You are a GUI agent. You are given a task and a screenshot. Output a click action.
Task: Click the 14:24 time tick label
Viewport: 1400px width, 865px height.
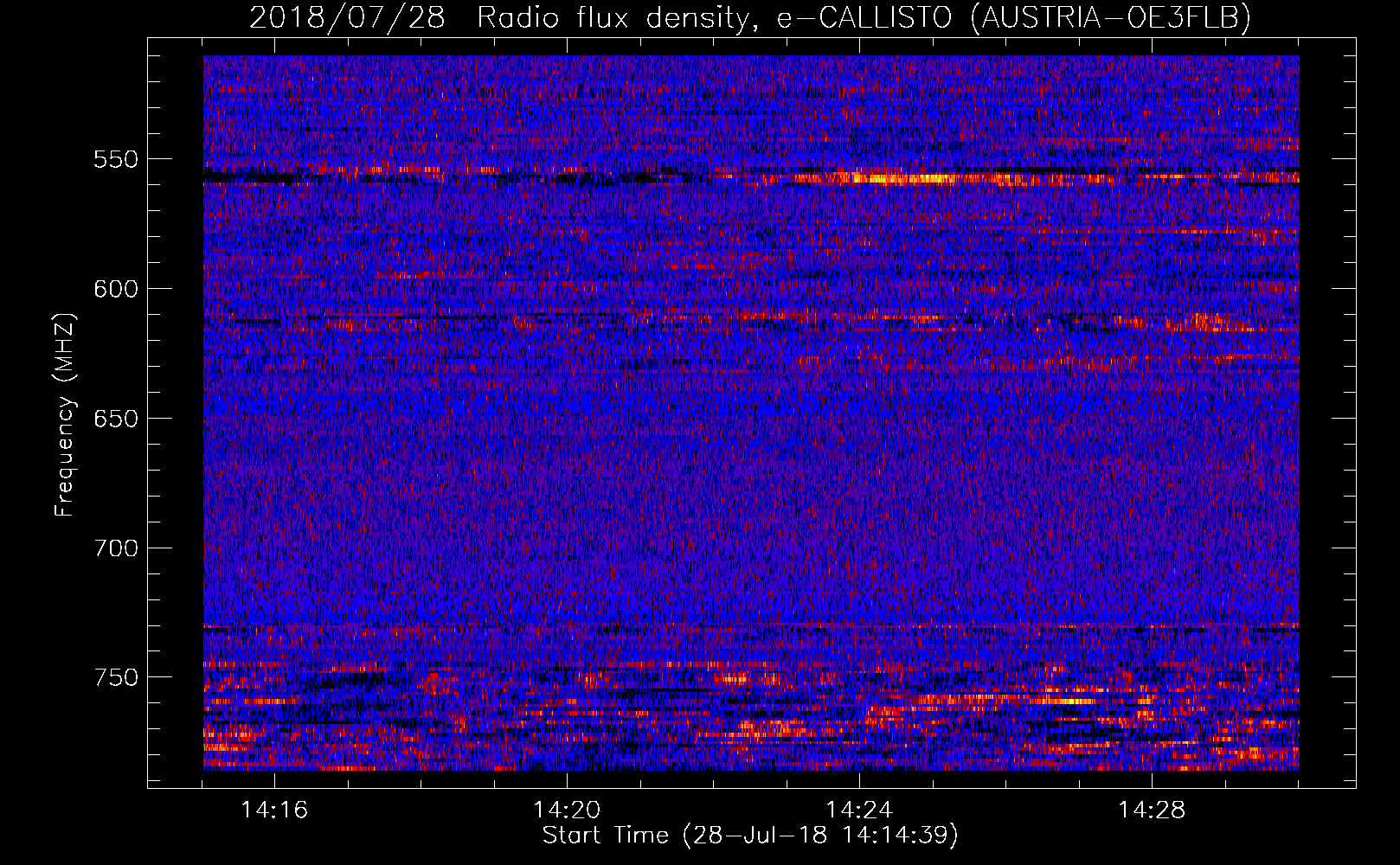point(859,811)
